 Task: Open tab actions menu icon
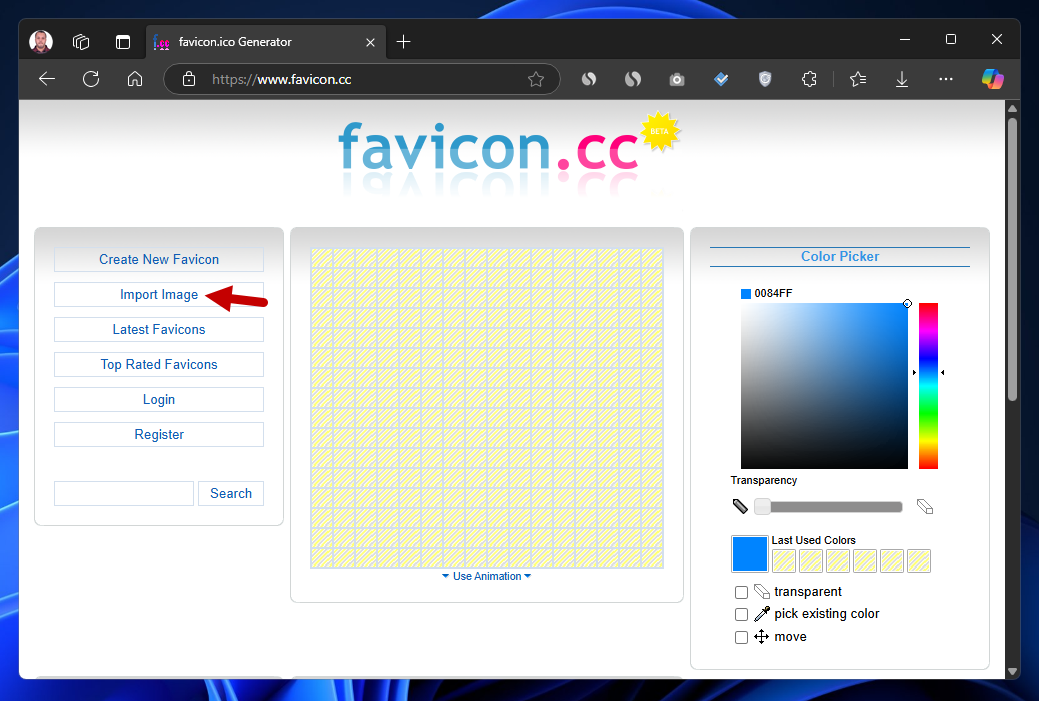coord(123,42)
